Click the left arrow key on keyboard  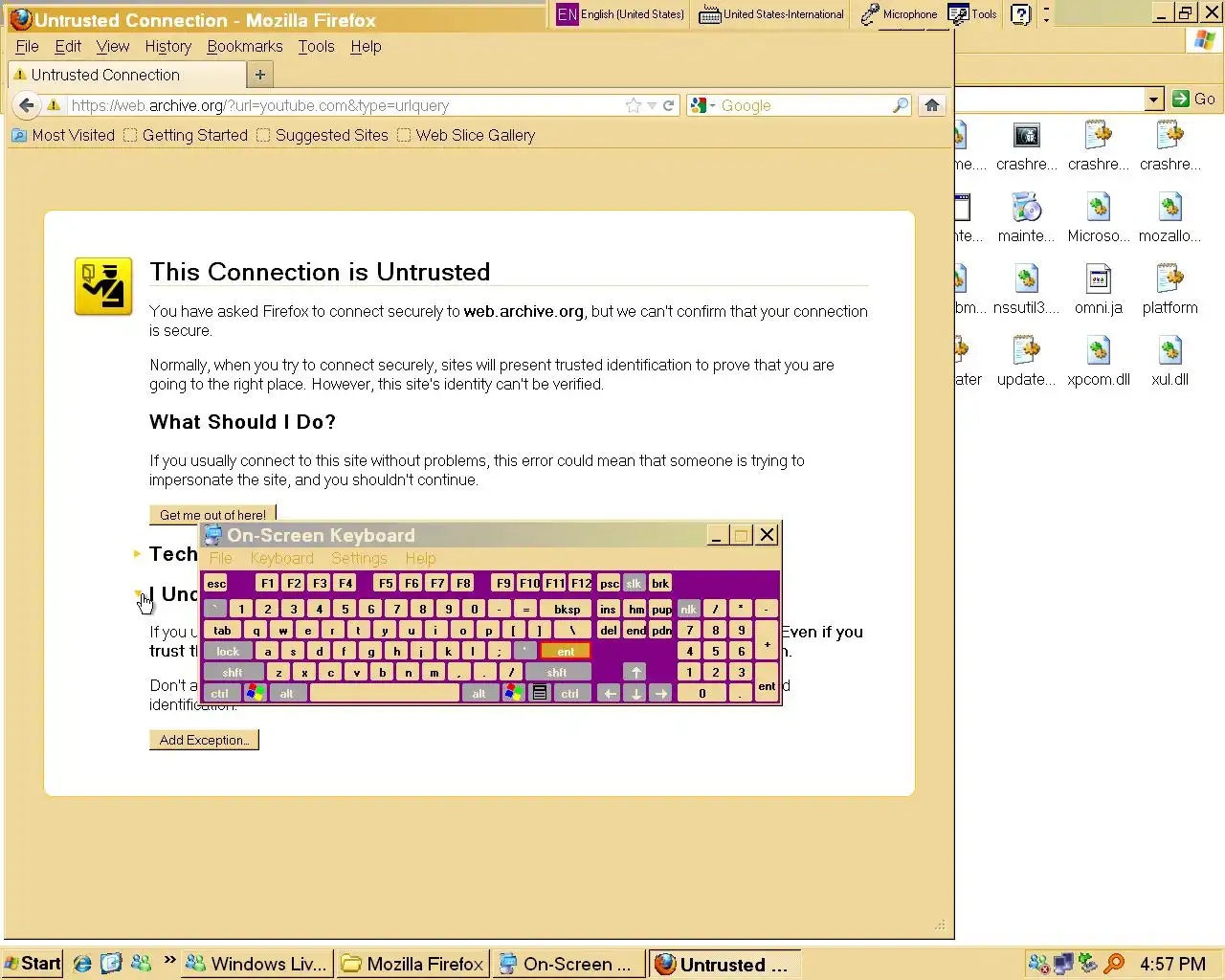610,693
